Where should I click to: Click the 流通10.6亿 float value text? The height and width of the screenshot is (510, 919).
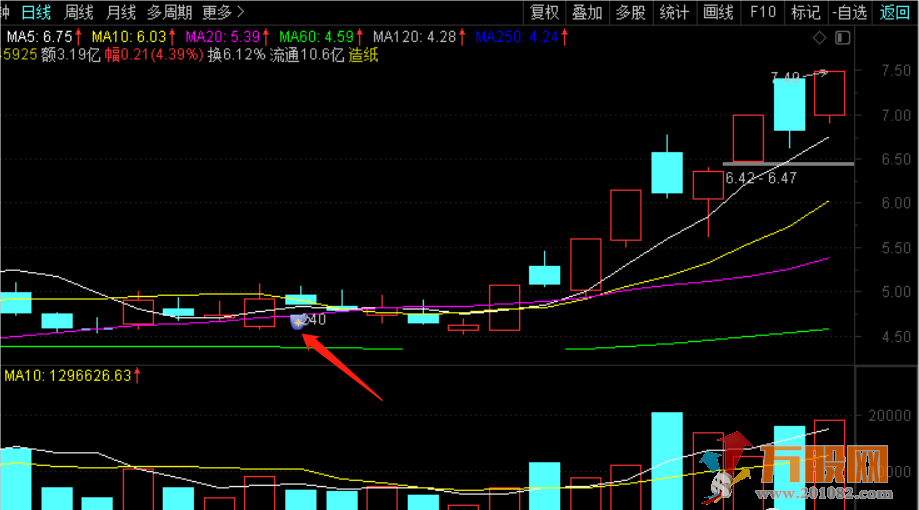pos(307,56)
